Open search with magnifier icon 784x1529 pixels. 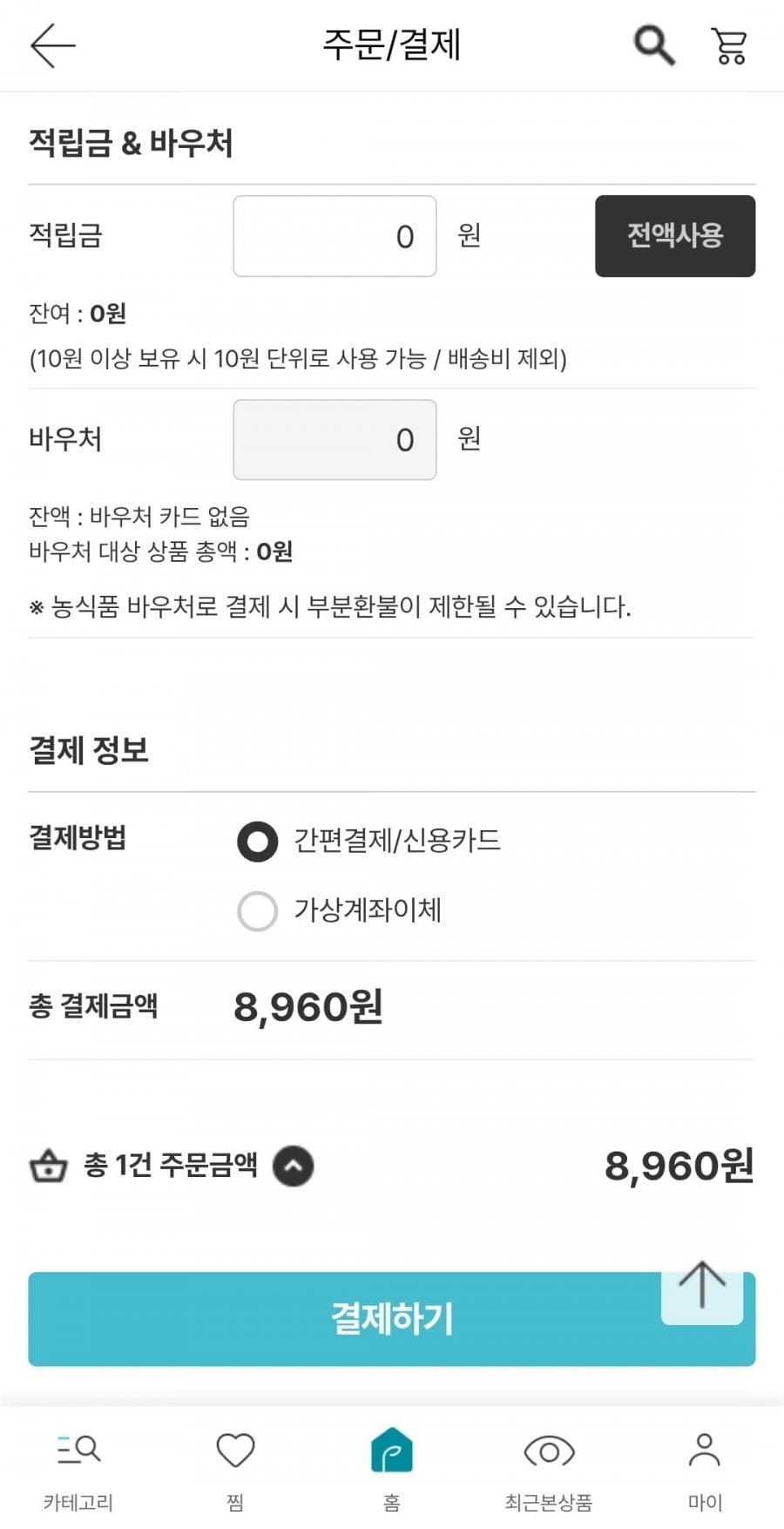coord(653,45)
